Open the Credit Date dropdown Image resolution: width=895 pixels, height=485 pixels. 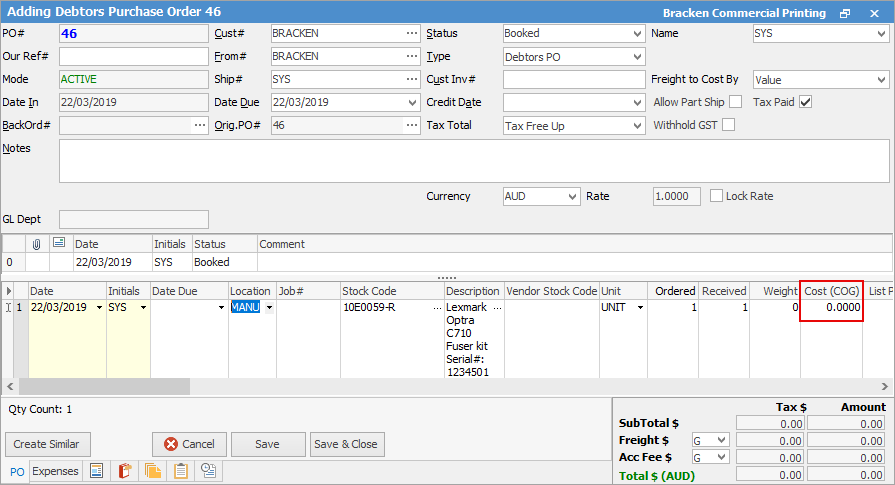638,103
